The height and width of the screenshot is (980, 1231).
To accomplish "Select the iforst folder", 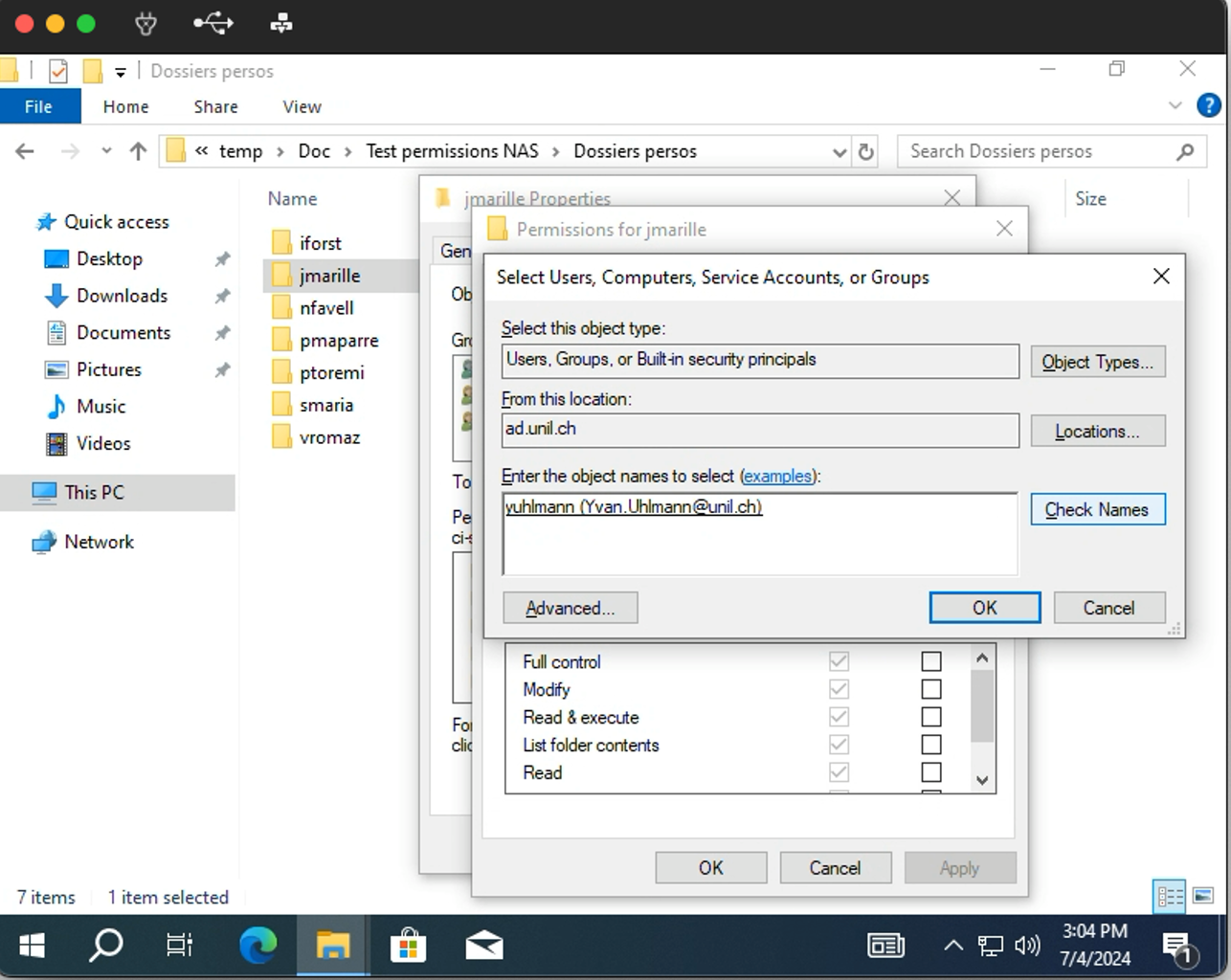I will click(320, 243).
